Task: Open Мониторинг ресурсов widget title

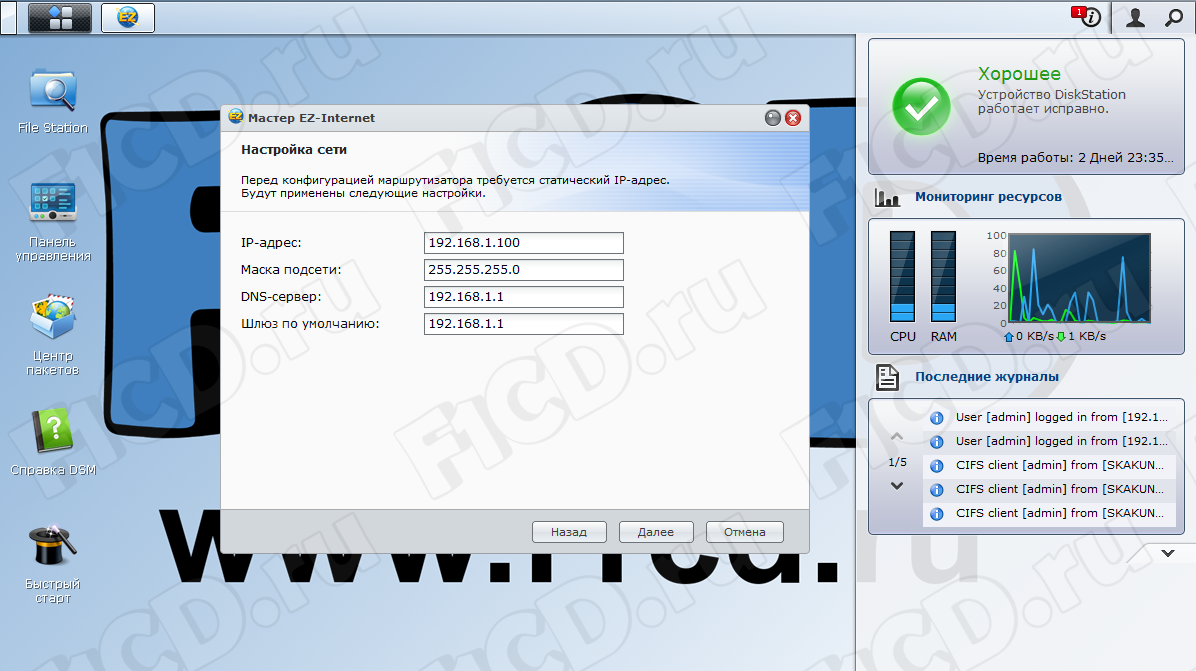Action: click(x=988, y=197)
